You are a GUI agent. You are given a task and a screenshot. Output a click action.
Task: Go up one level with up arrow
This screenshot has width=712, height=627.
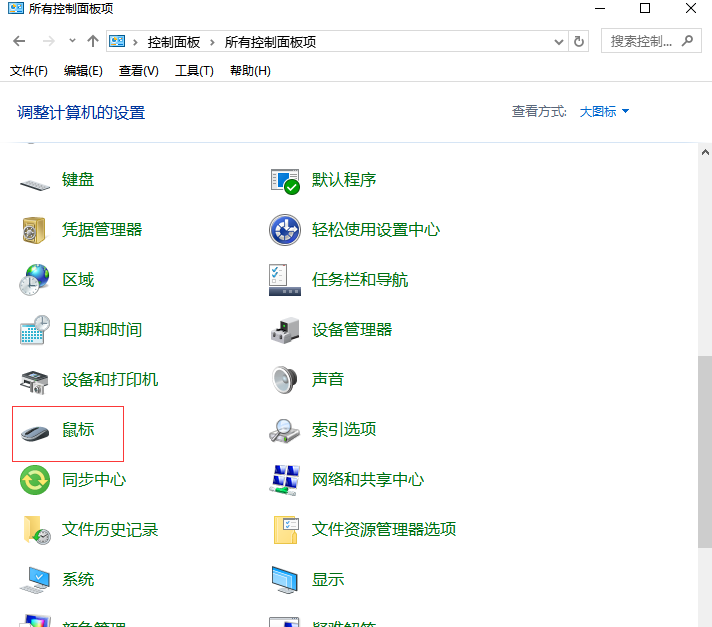pyautogui.click(x=93, y=41)
